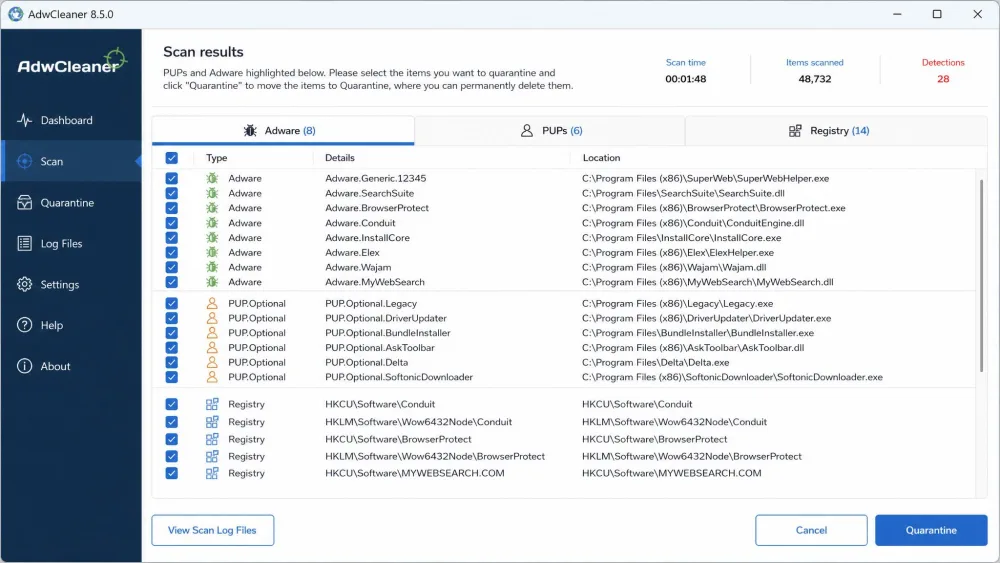Click the person icon in PUPs tab
The height and width of the screenshot is (563, 1000).
click(x=527, y=131)
